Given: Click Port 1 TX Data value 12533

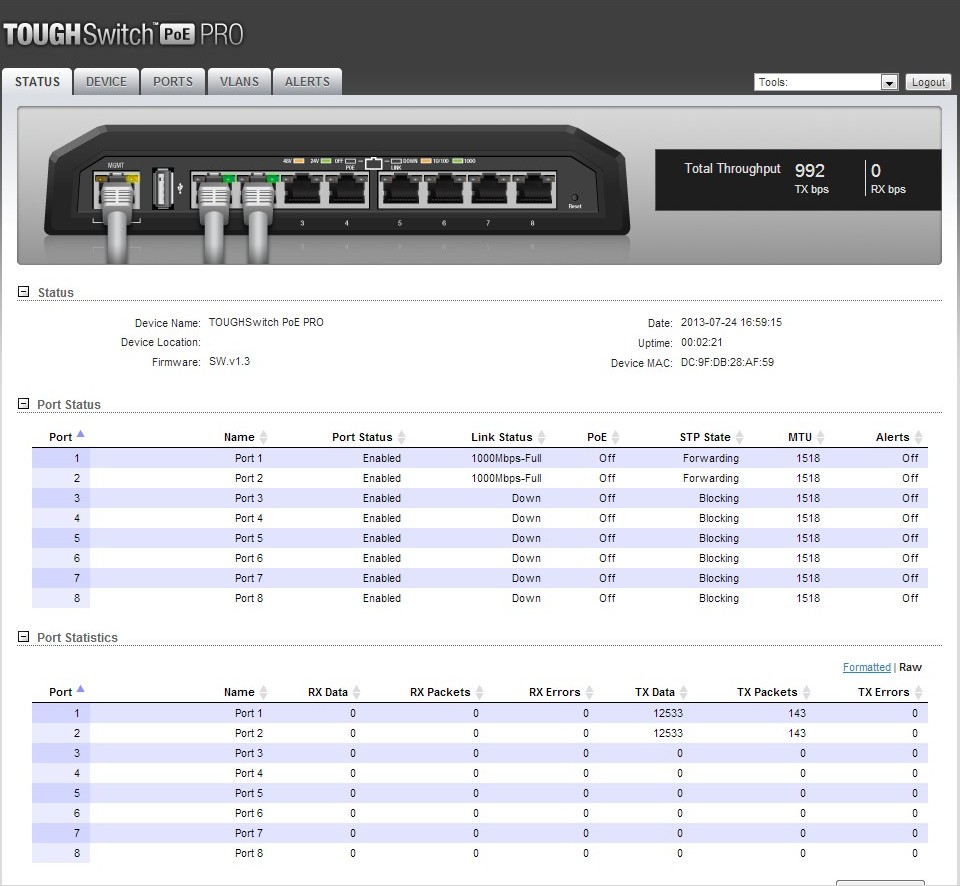Looking at the screenshot, I should pos(668,713).
